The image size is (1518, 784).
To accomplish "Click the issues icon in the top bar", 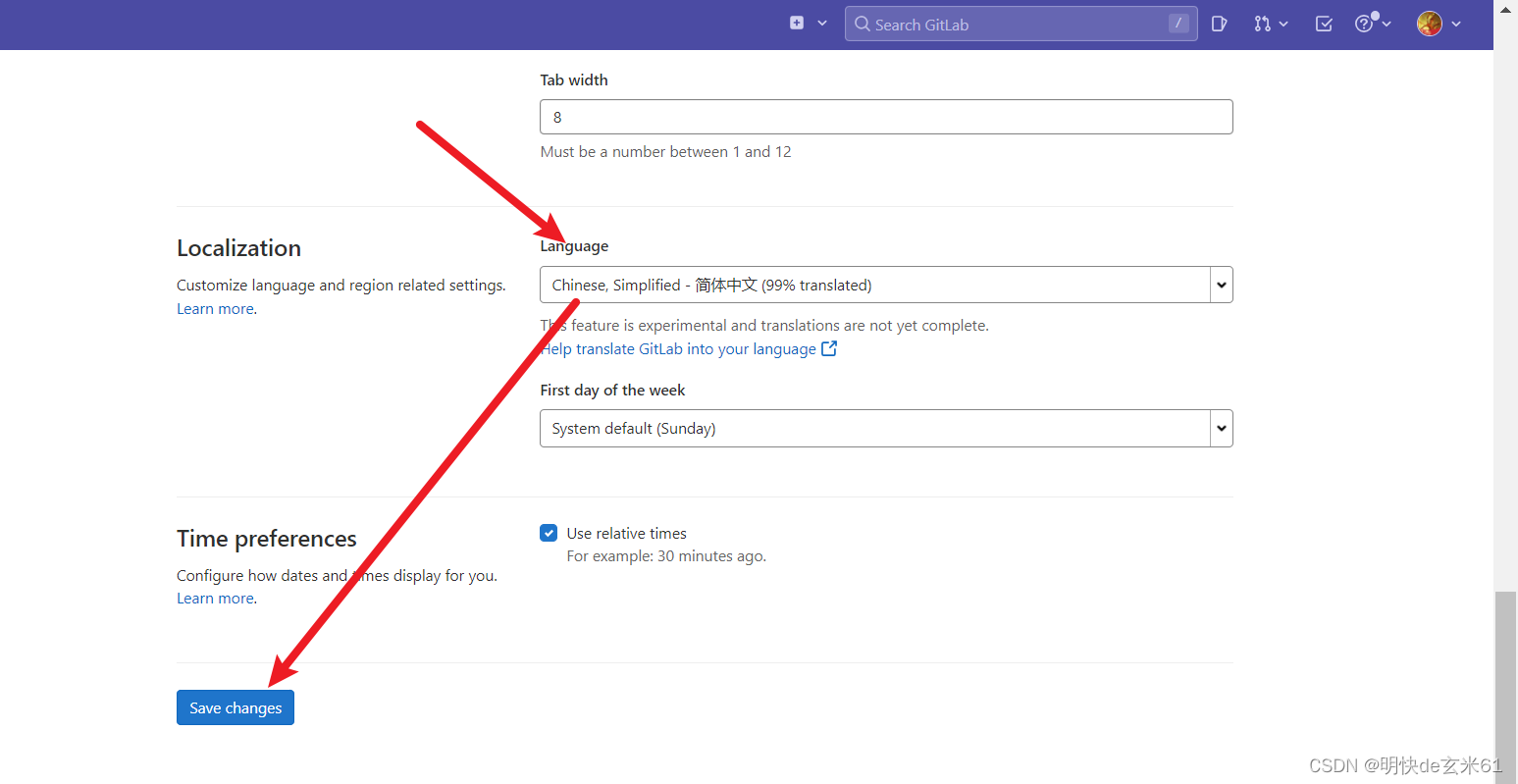I will coord(1219,24).
